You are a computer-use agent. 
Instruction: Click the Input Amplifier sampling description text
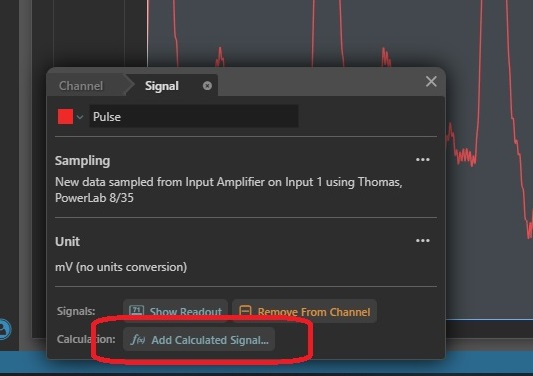click(x=228, y=190)
